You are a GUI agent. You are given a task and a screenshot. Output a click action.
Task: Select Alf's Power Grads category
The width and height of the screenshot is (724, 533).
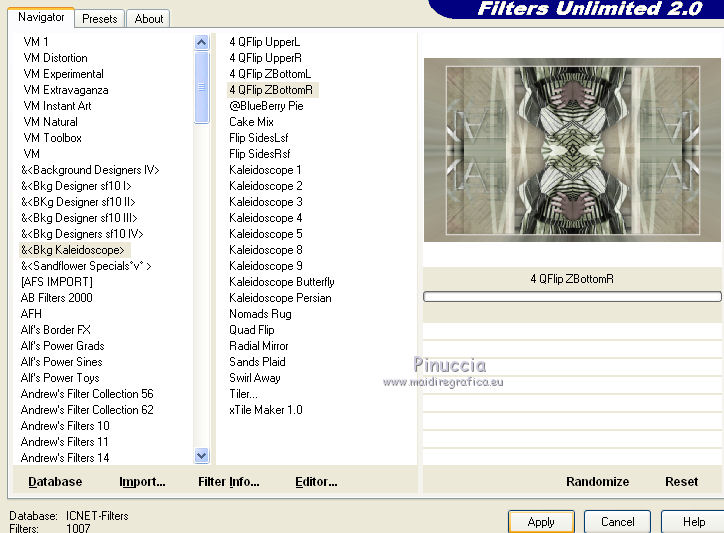click(x=62, y=346)
